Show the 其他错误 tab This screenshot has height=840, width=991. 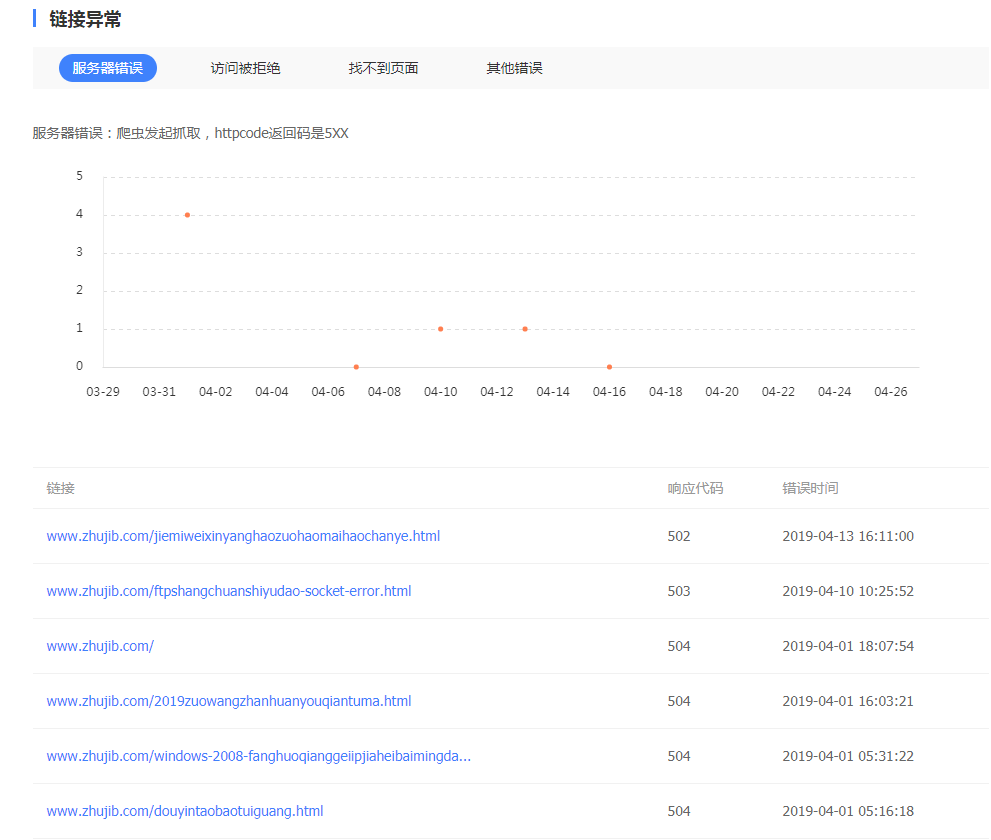[x=514, y=68]
